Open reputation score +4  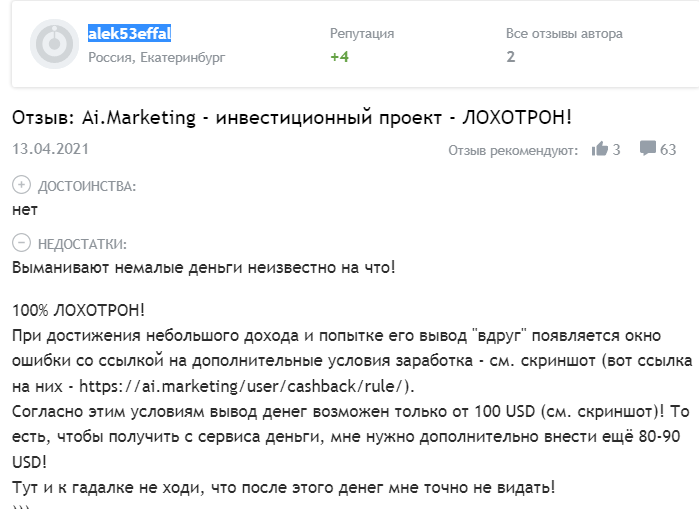pos(339,57)
